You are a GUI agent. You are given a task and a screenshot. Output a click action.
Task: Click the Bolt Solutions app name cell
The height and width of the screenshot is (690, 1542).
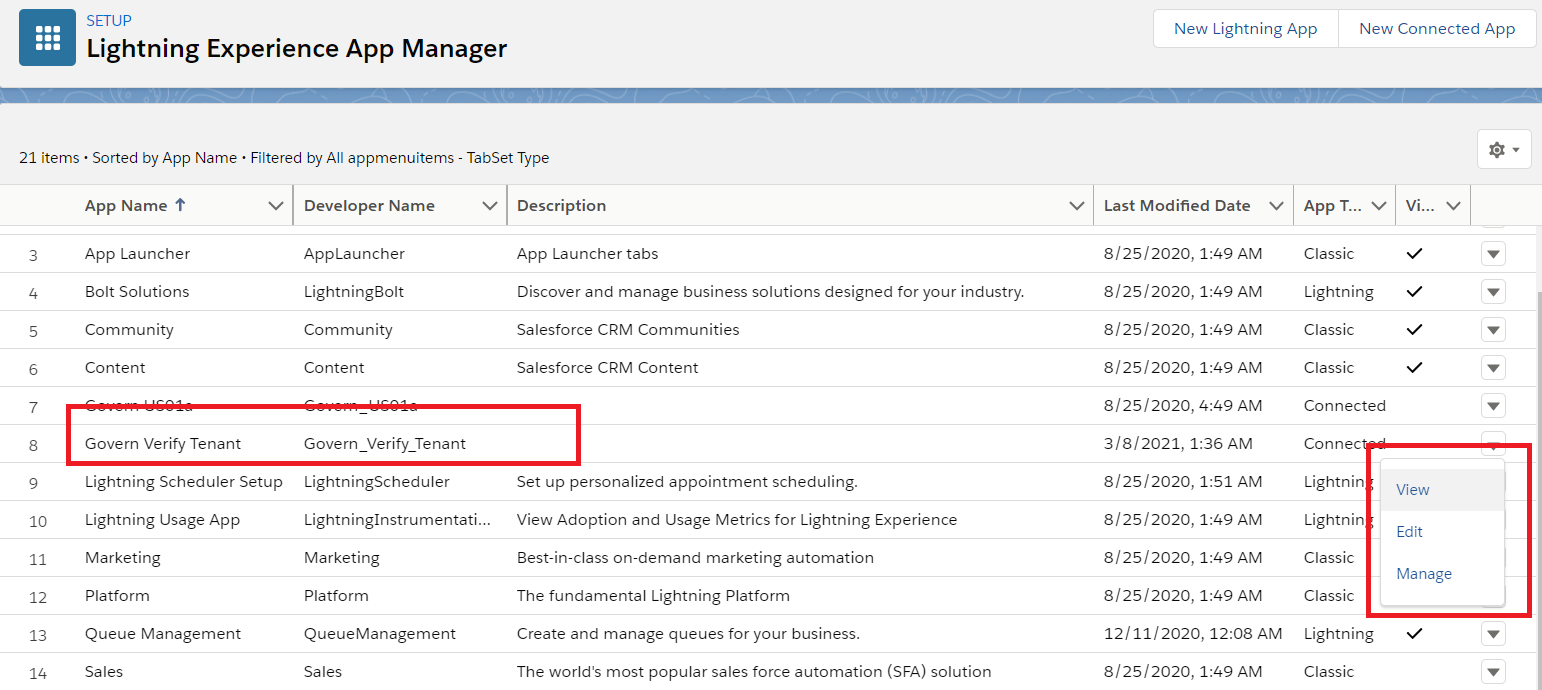point(137,292)
